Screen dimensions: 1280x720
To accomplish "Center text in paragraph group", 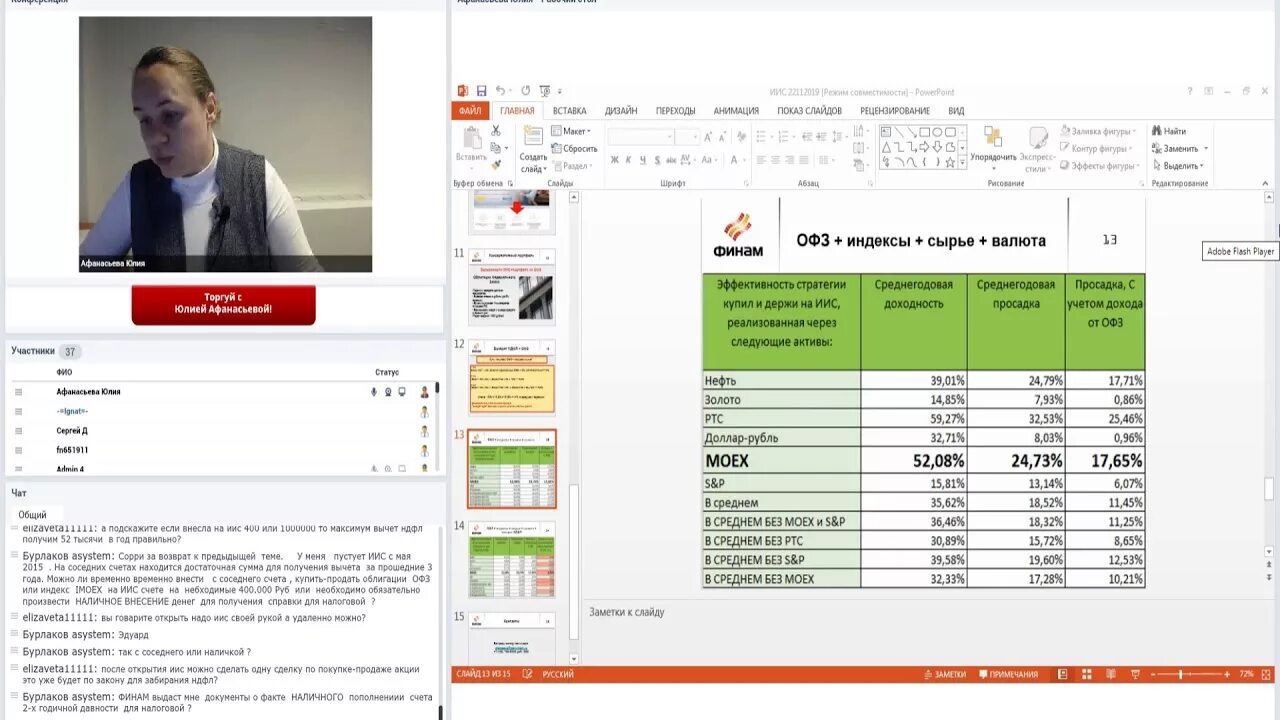I will [775, 160].
